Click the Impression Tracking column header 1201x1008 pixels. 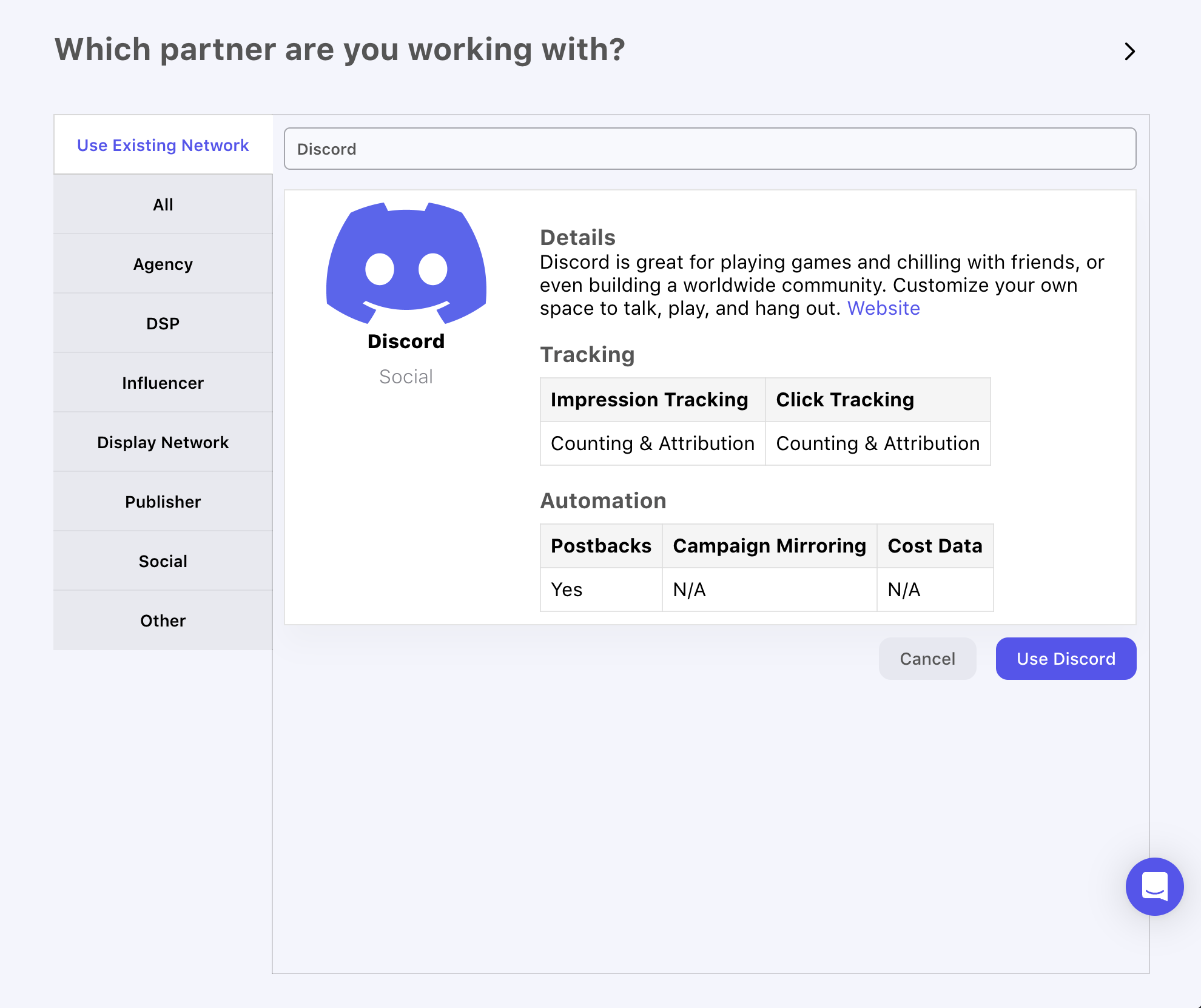coord(650,400)
